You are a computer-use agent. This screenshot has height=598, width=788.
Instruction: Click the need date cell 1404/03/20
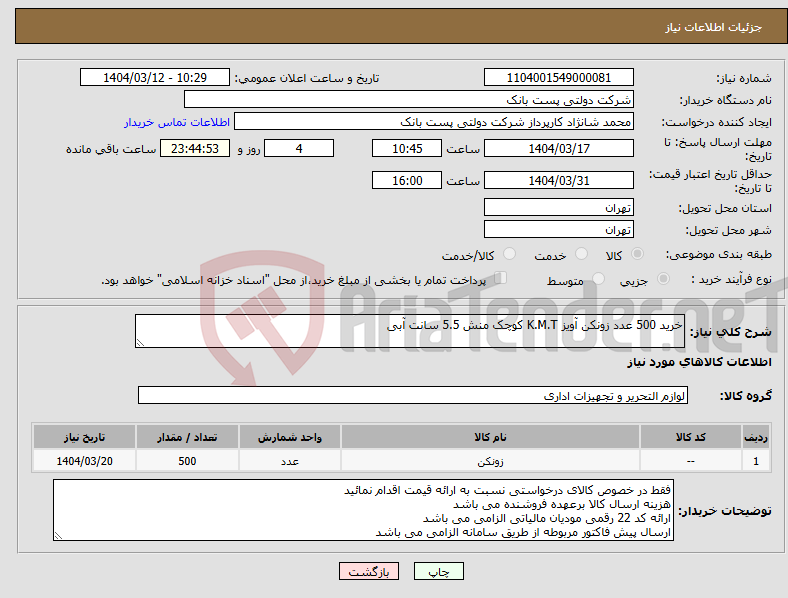click(x=84, y=460)
